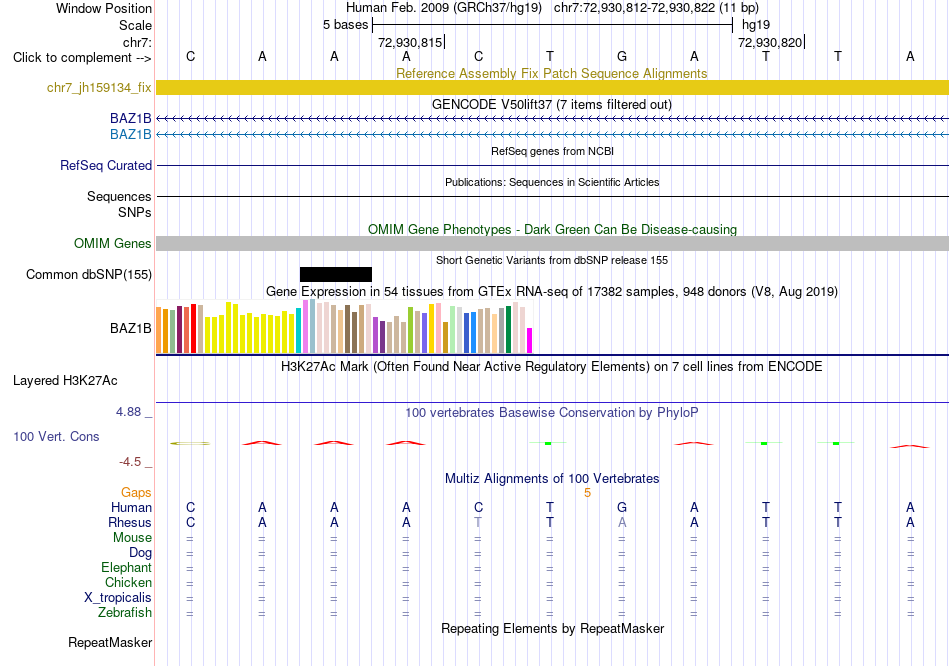Viewport: 950px width, 666px height.
Task: Click the Human species row label
Action: pos(131,507)
